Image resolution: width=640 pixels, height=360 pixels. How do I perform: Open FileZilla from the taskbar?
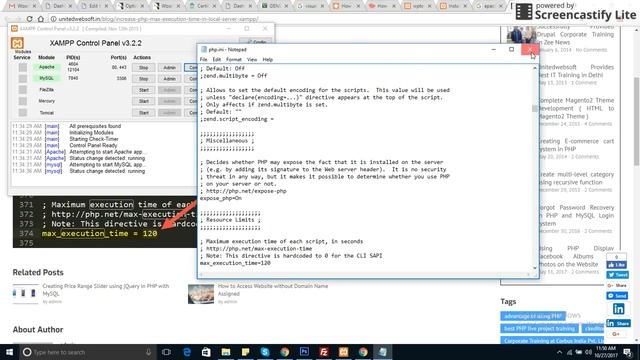pos(324,352)
